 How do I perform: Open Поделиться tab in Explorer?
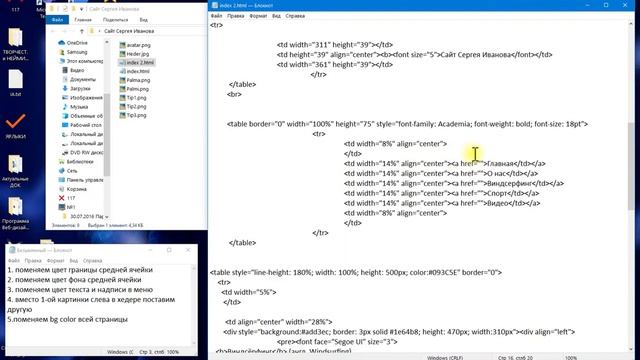[x=116, y=20]
